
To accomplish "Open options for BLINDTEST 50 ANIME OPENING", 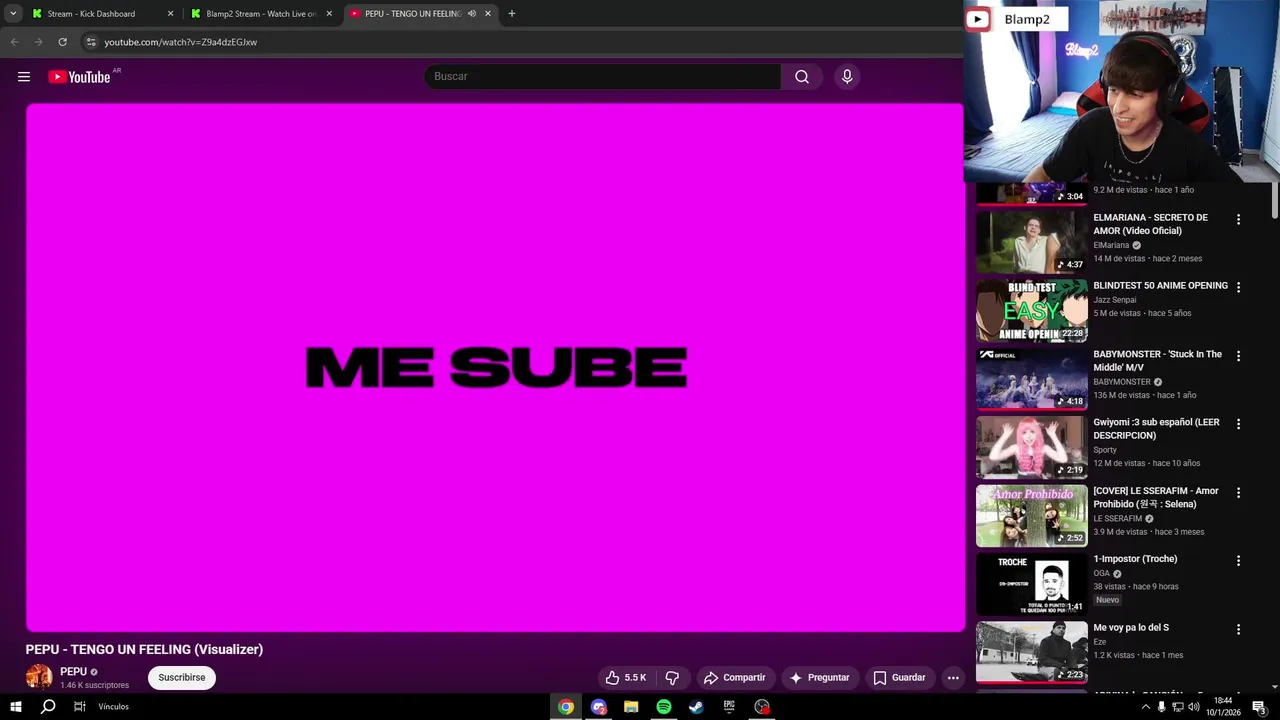I will click(x=1238, y=287).
